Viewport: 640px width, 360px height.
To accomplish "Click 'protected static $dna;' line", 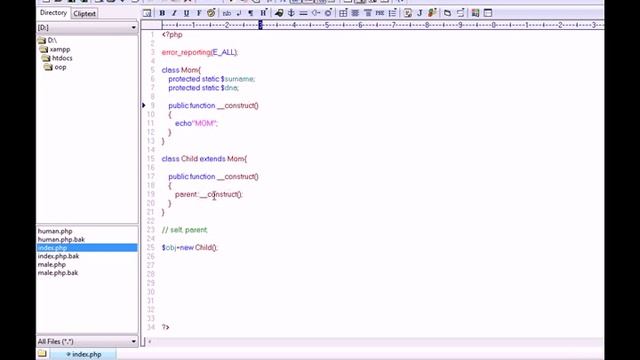I will coord(203,88).
